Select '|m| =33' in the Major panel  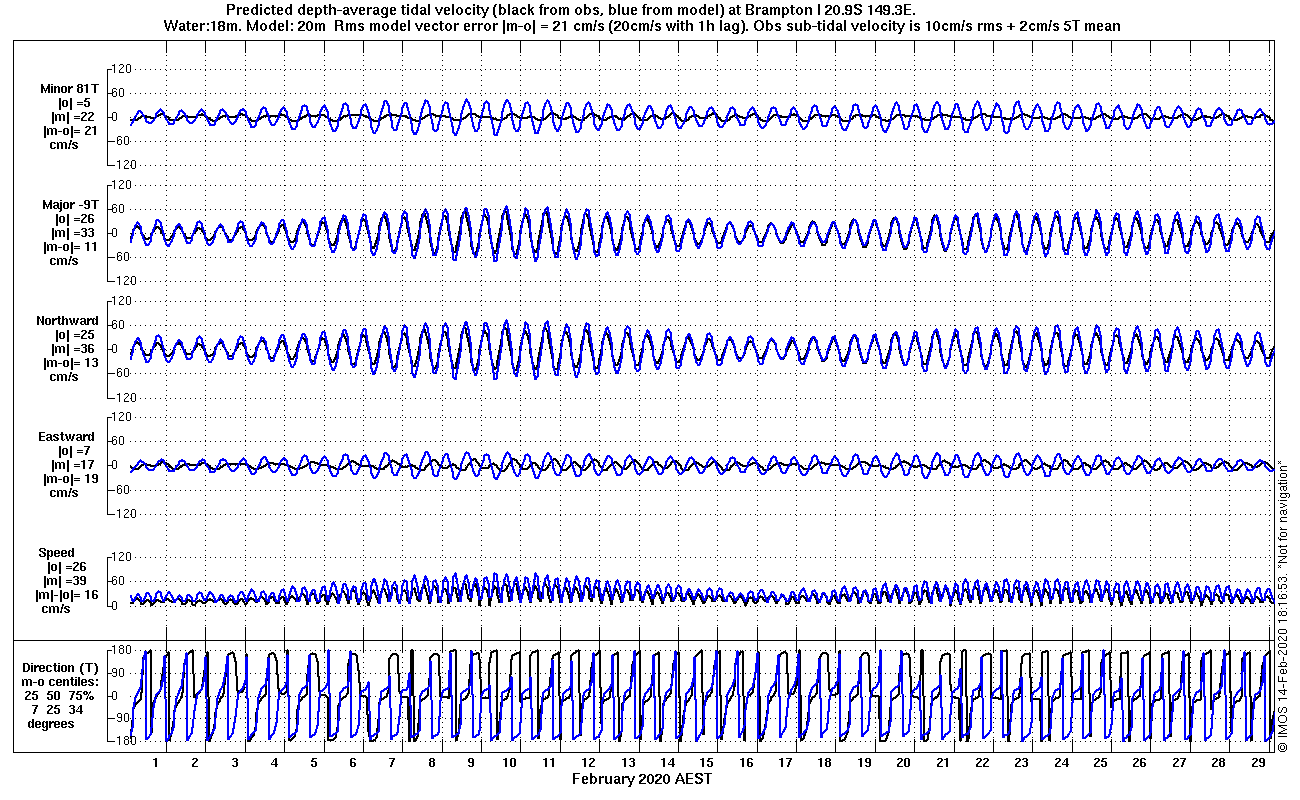[72, 232]
